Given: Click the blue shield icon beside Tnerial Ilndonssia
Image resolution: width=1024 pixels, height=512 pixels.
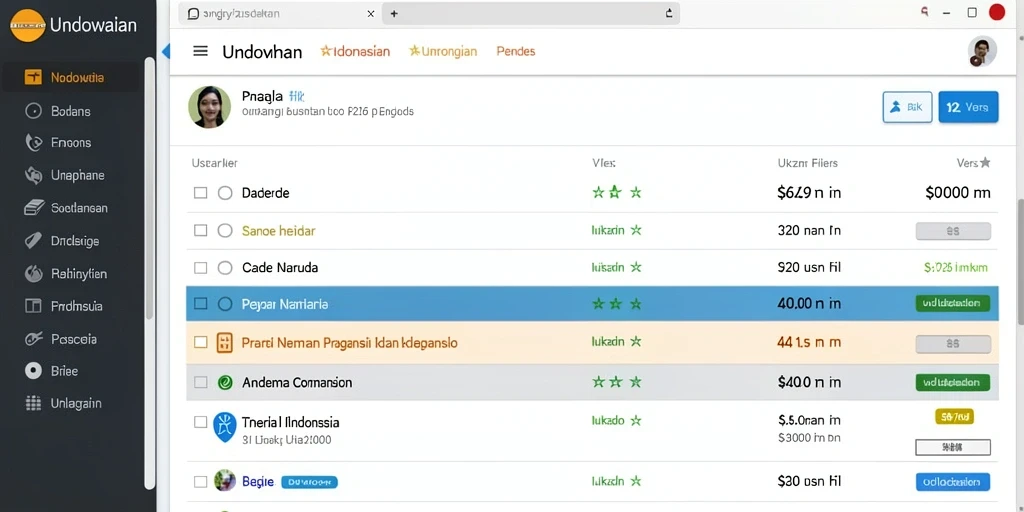Looking at the screenshot, I should 224,427.
